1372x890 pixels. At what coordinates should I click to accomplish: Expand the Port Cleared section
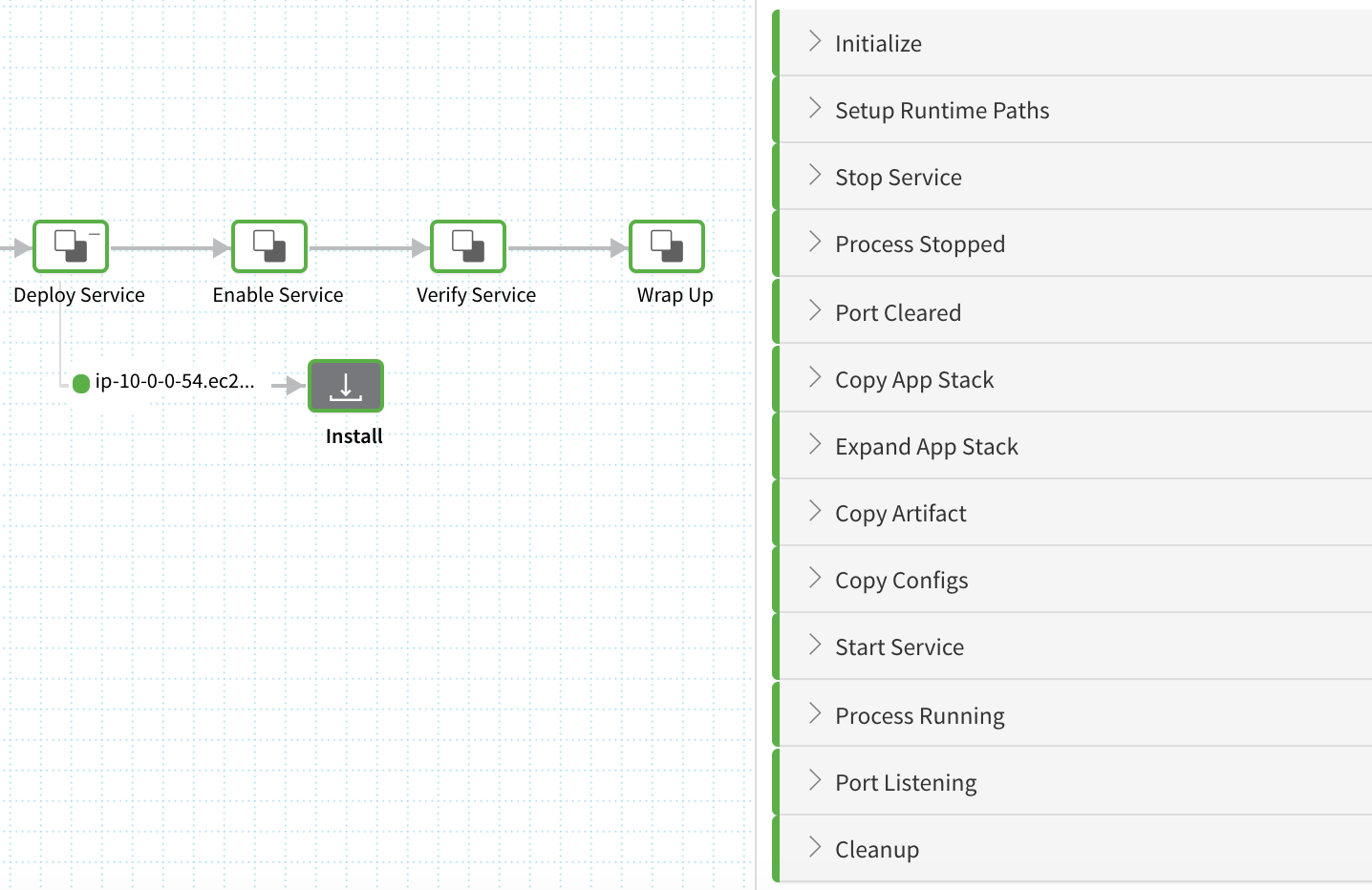(1072, 311)
